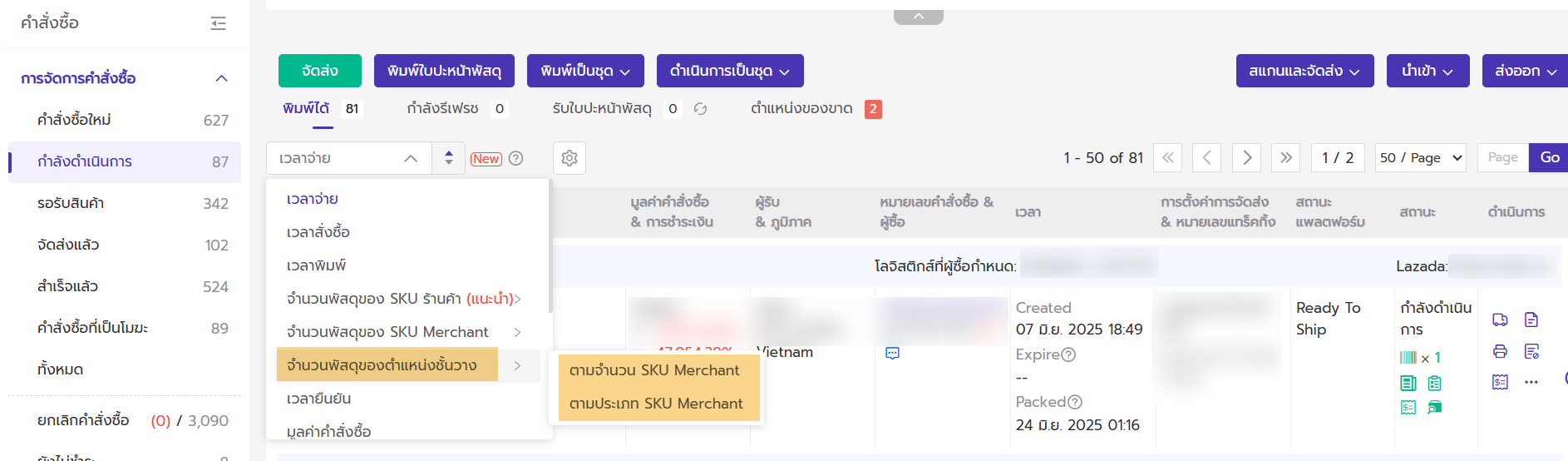Click the chat message icon in order row

tap(892, 354)
